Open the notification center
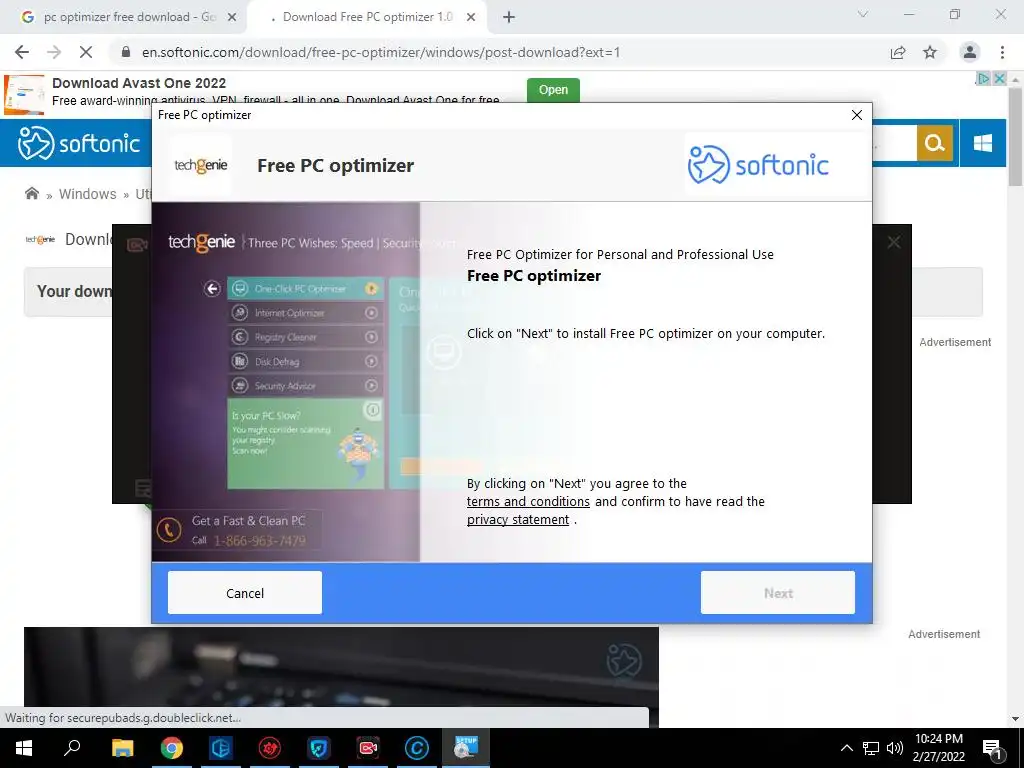This screenshot has height=768, width=1024. point(992,748)
